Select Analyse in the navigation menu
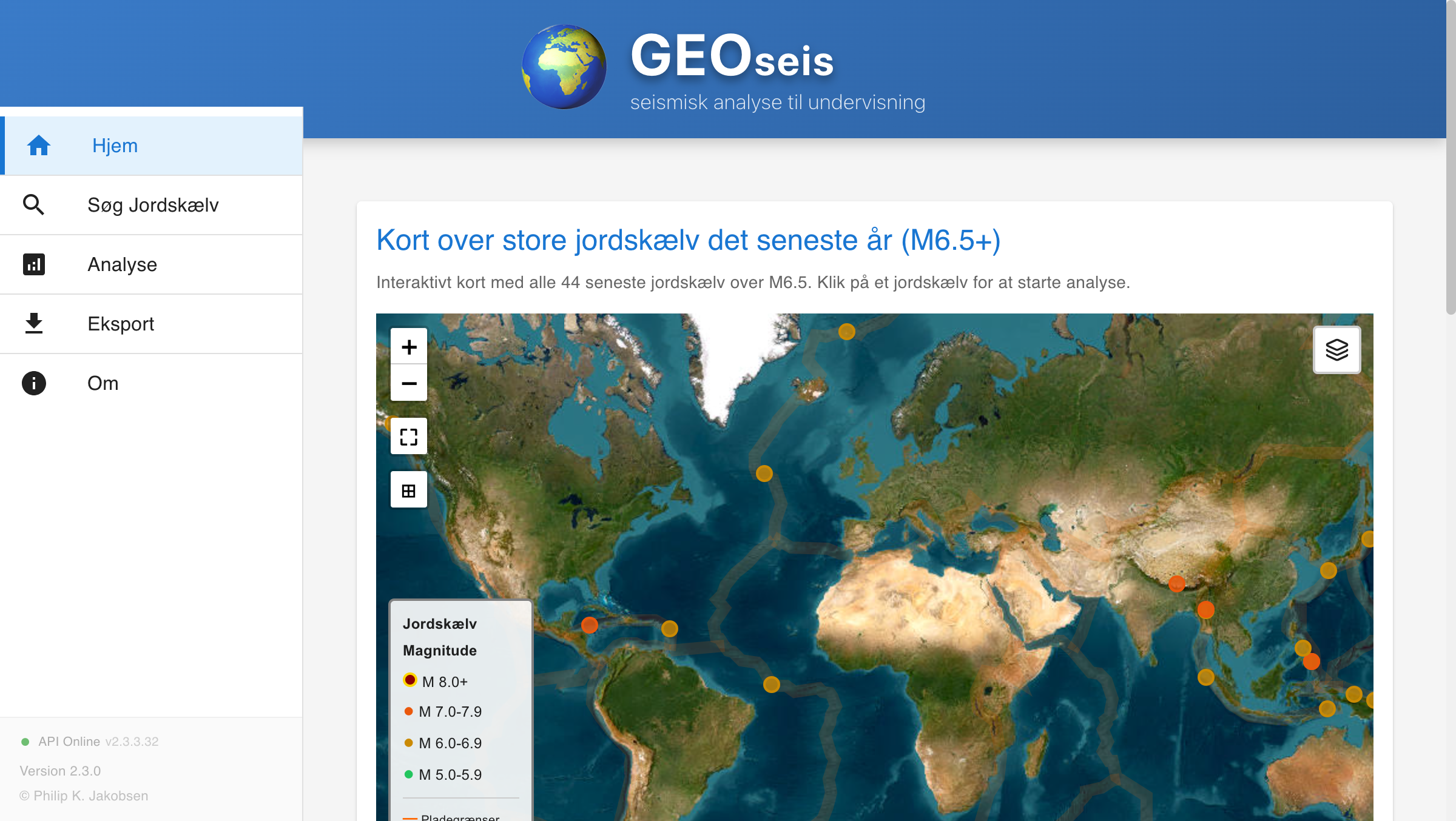The height and width of the screenshot is (821, 1456). coord(123,264)
